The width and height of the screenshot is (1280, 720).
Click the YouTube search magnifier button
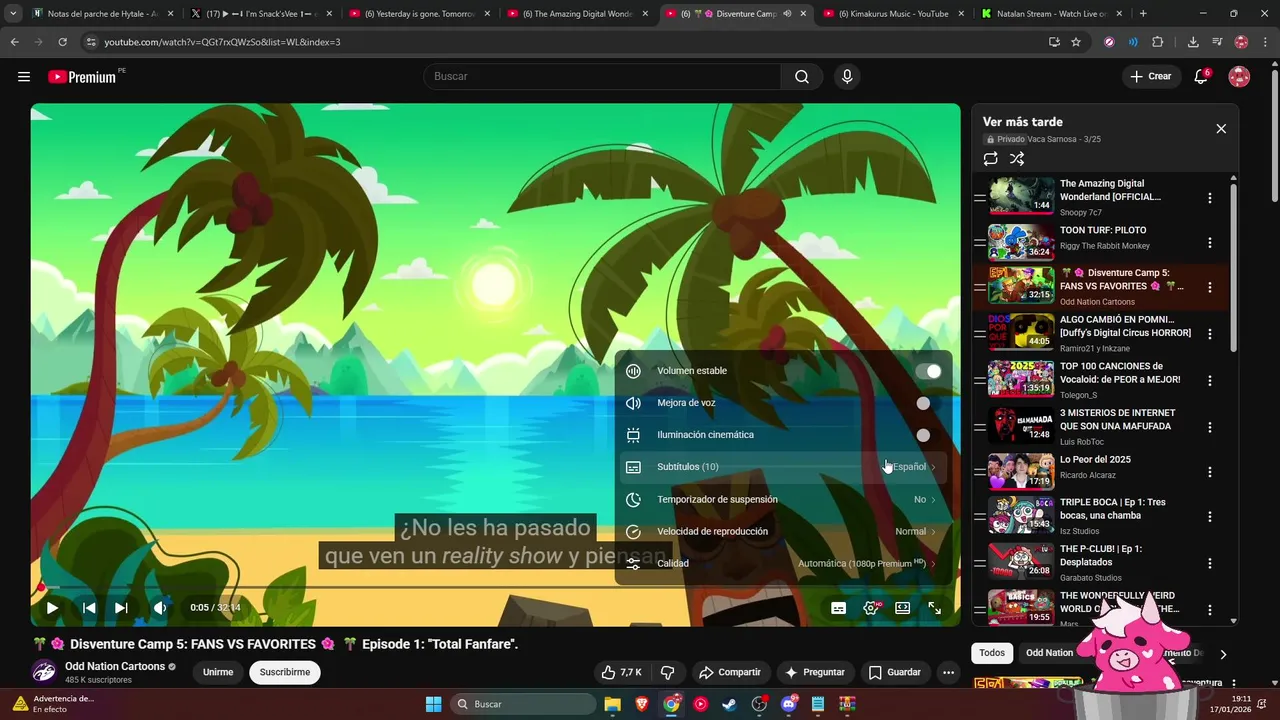(801, 76)
